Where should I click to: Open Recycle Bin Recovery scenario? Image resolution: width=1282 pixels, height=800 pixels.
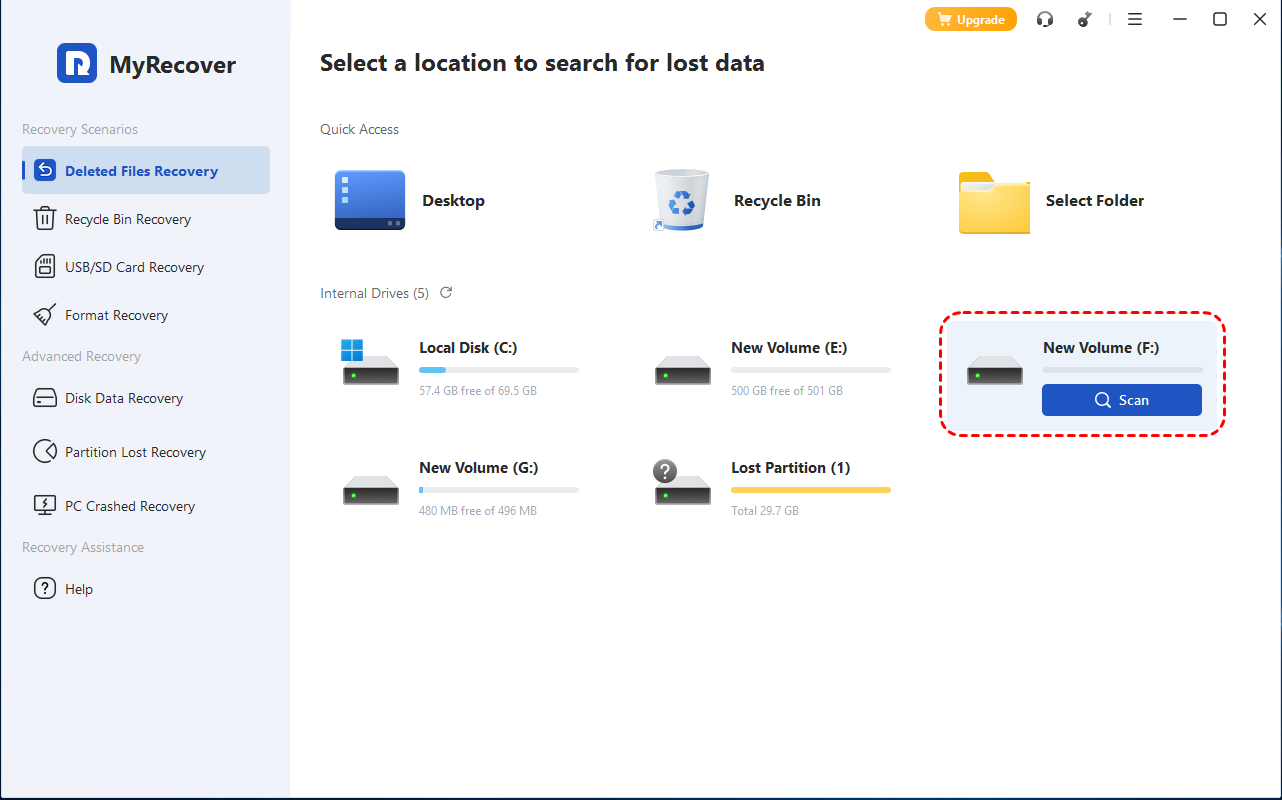[x=146, y=219]
